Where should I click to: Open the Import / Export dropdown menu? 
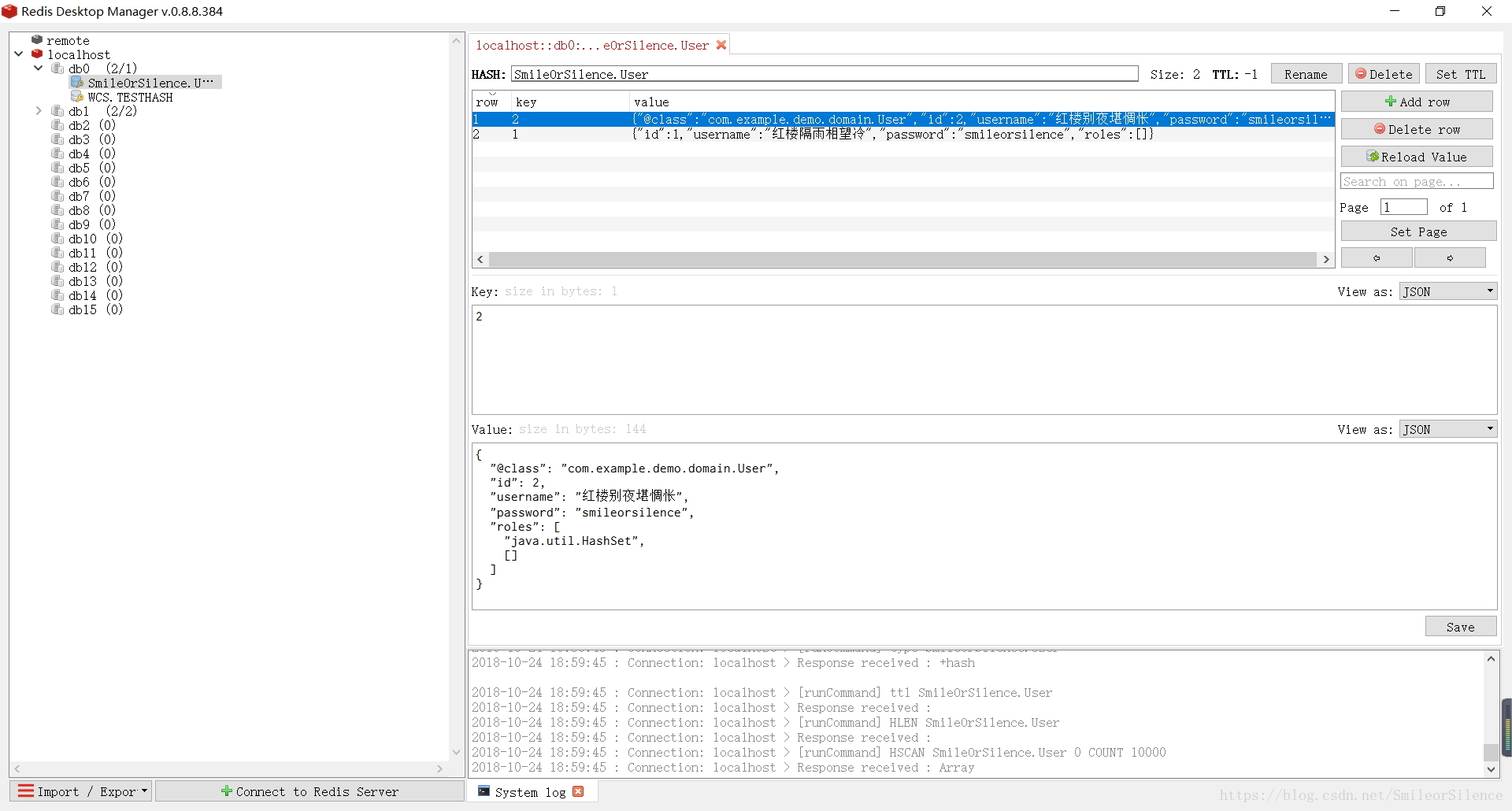point(82,791)
